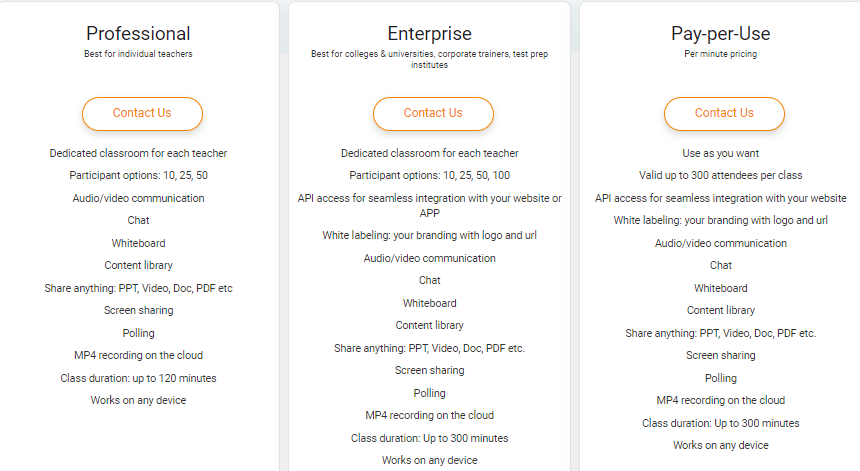Click Professional 'Screen sharing' feature
Viewport: 860px width, 471px height.
pos(138,310)
